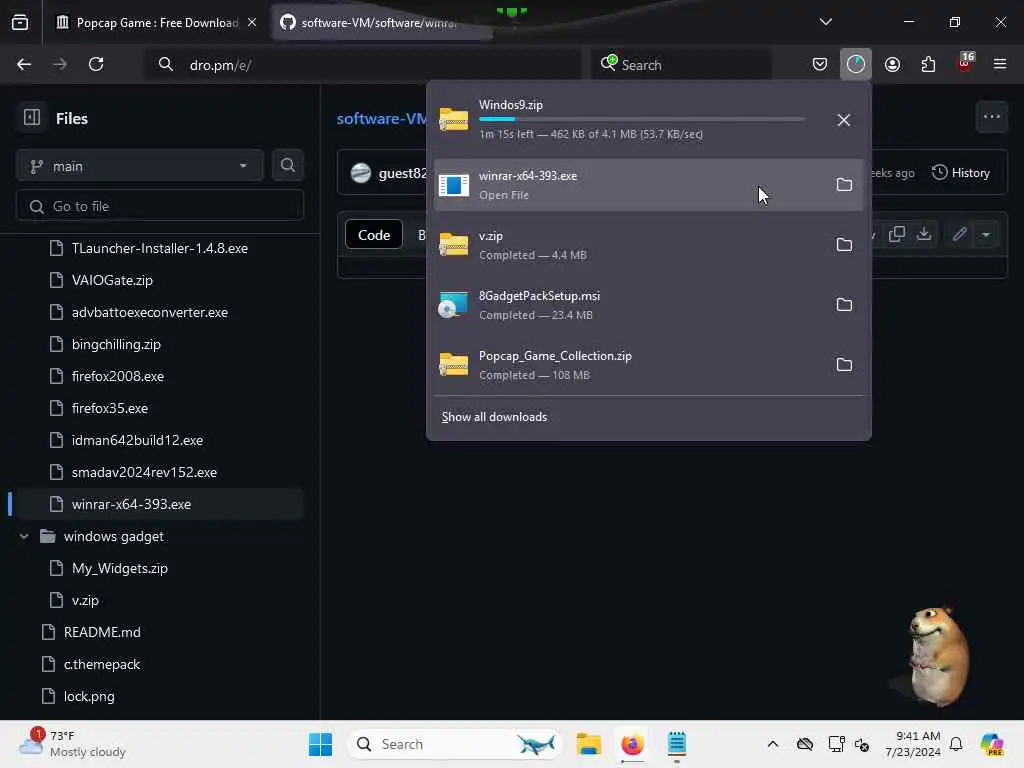Click the uBlock extension badge icon
Image resolution: width=1024 pixels, height=768 pixels.
tap(965, 63)
